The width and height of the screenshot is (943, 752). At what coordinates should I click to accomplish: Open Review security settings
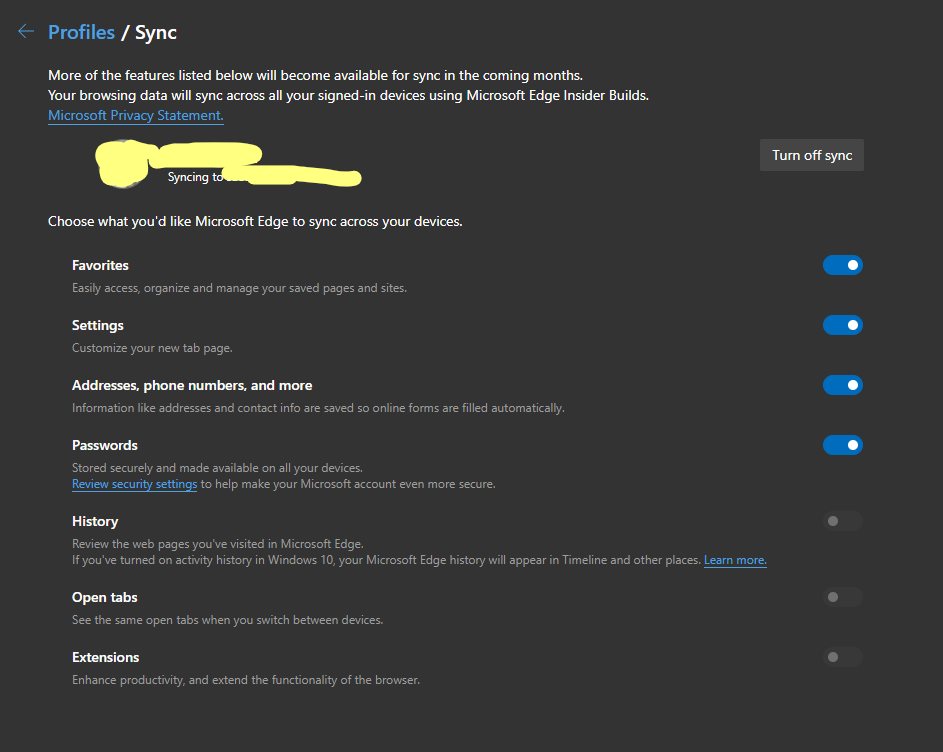click(x=134, y=483)
